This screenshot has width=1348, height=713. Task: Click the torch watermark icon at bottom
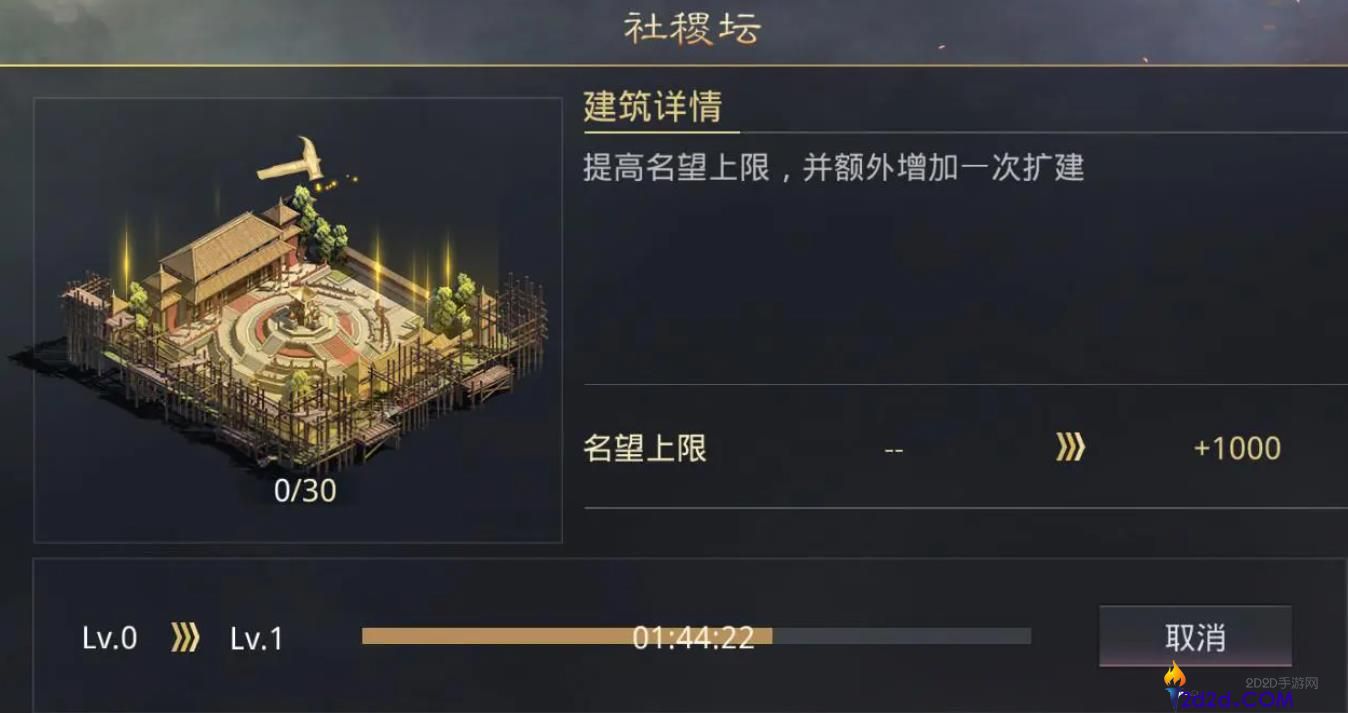[x=1176, y=681]
